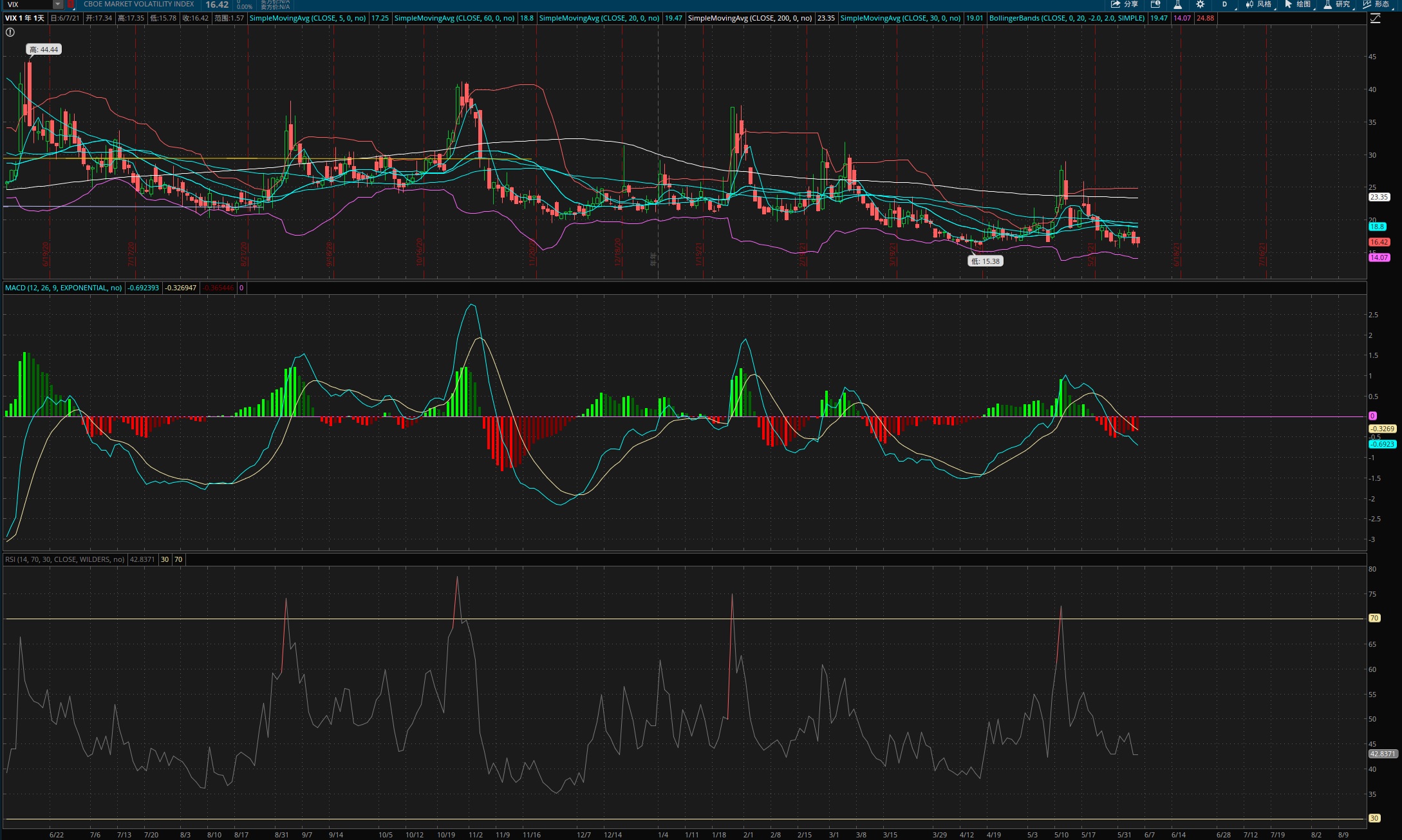This screenshot has height=840, width=1402.
Task: Click the SimpleMovingAvg 200 label
Action: coord(750,18)
